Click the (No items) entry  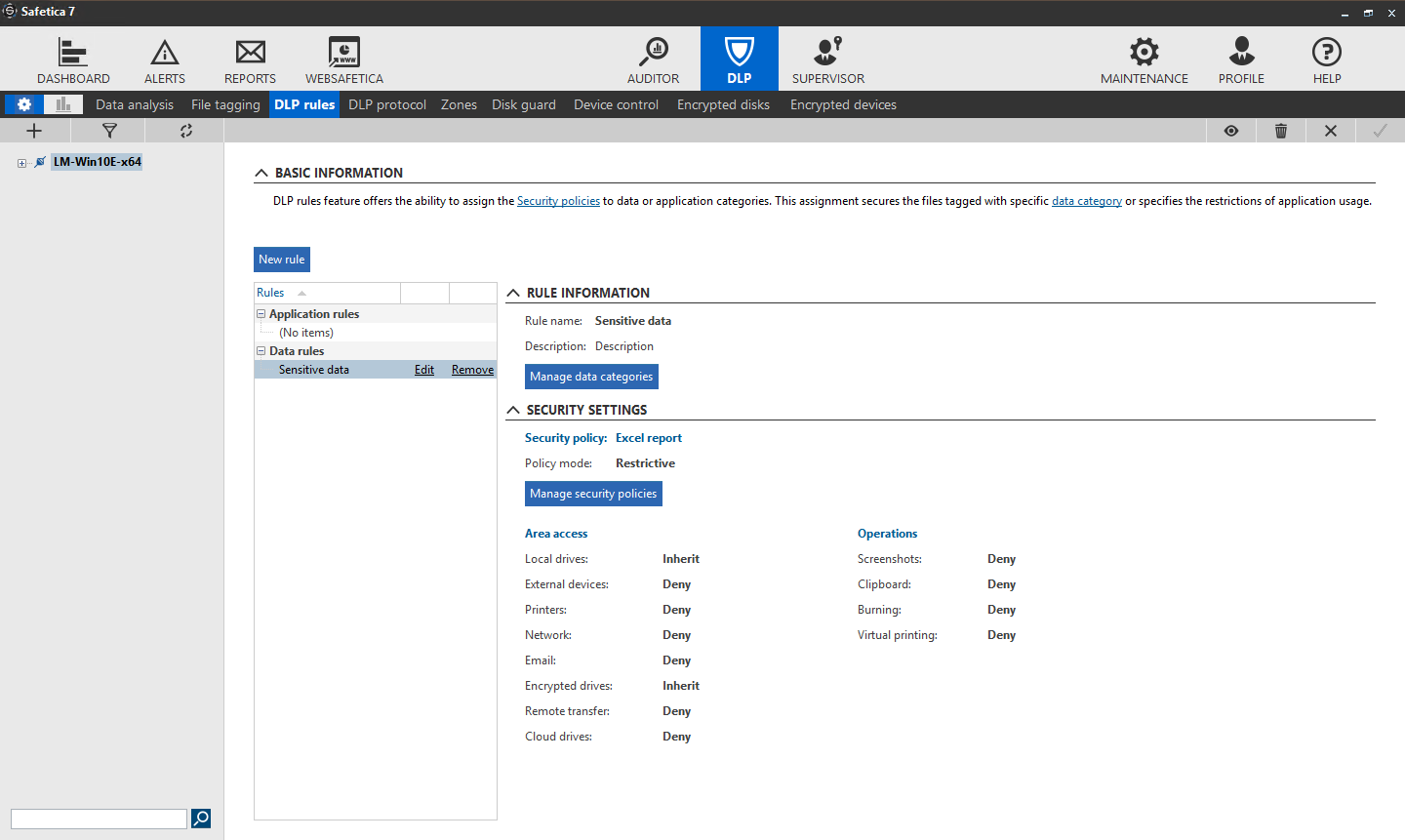[306, 333]
